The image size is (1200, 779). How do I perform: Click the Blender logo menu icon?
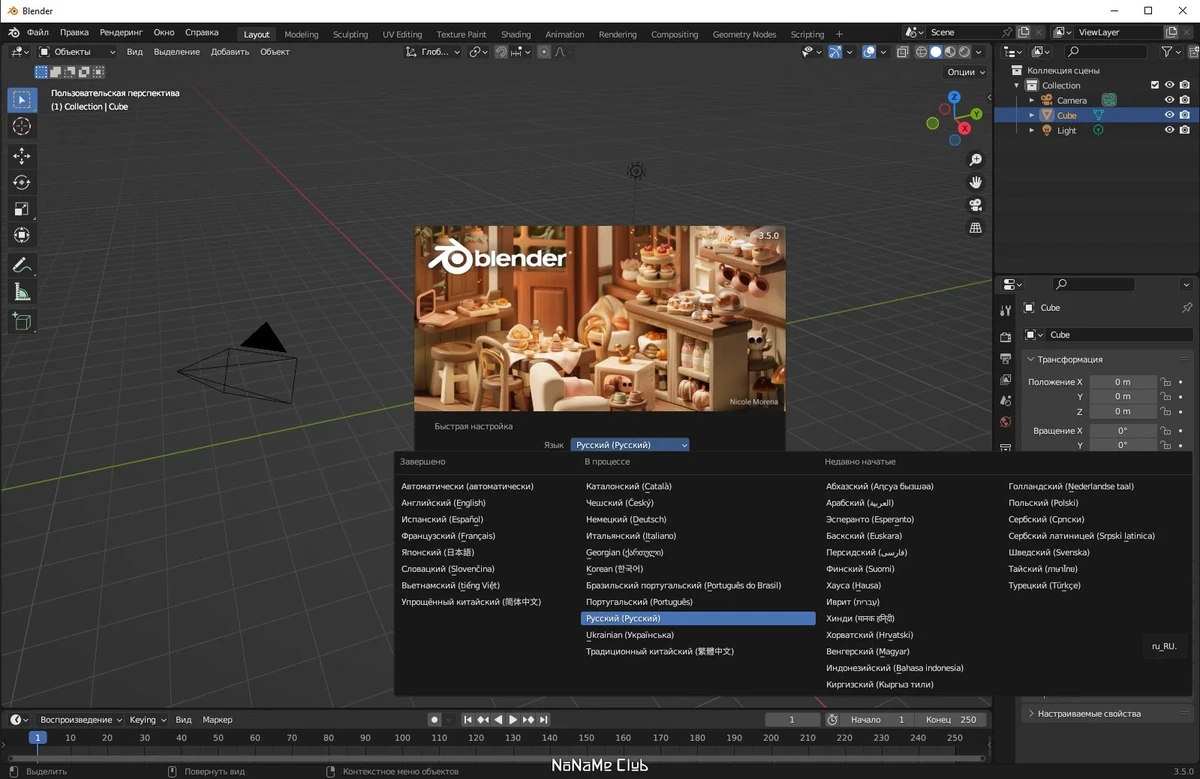14,33
